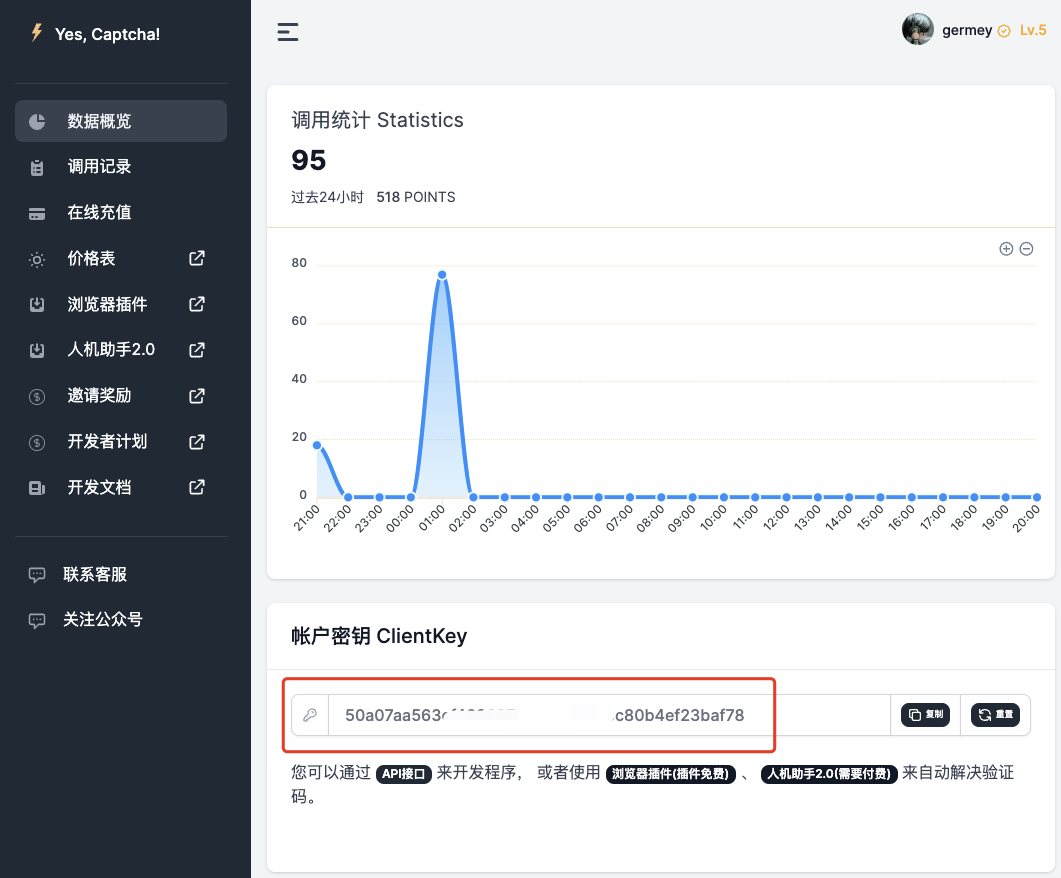Copy the ClientKey with 复制 button
1061x878 pixels.
click(x=926, y=714)
